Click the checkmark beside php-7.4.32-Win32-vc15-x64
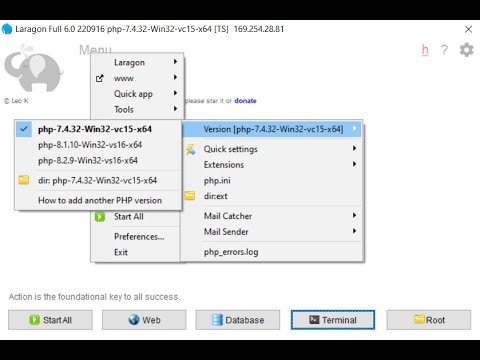 pyautogui.click(x=24, y=129)
